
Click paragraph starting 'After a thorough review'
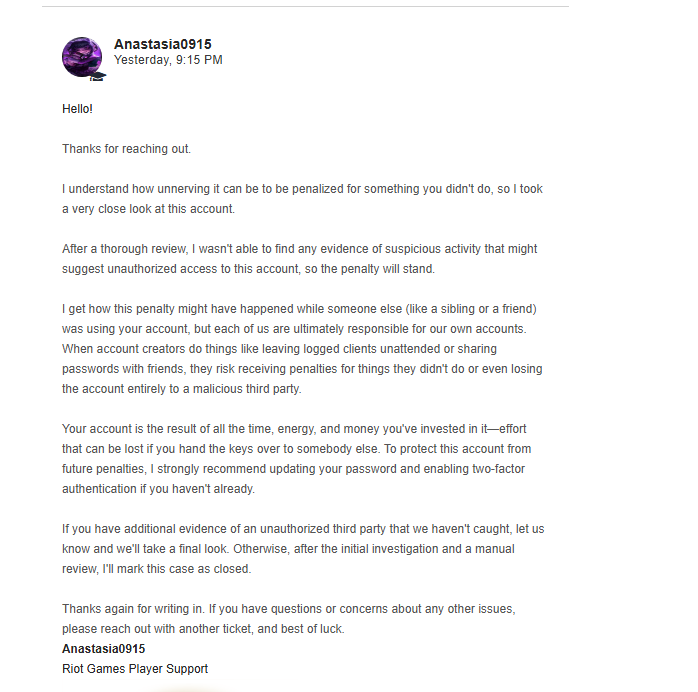click(x=300, y=258)
